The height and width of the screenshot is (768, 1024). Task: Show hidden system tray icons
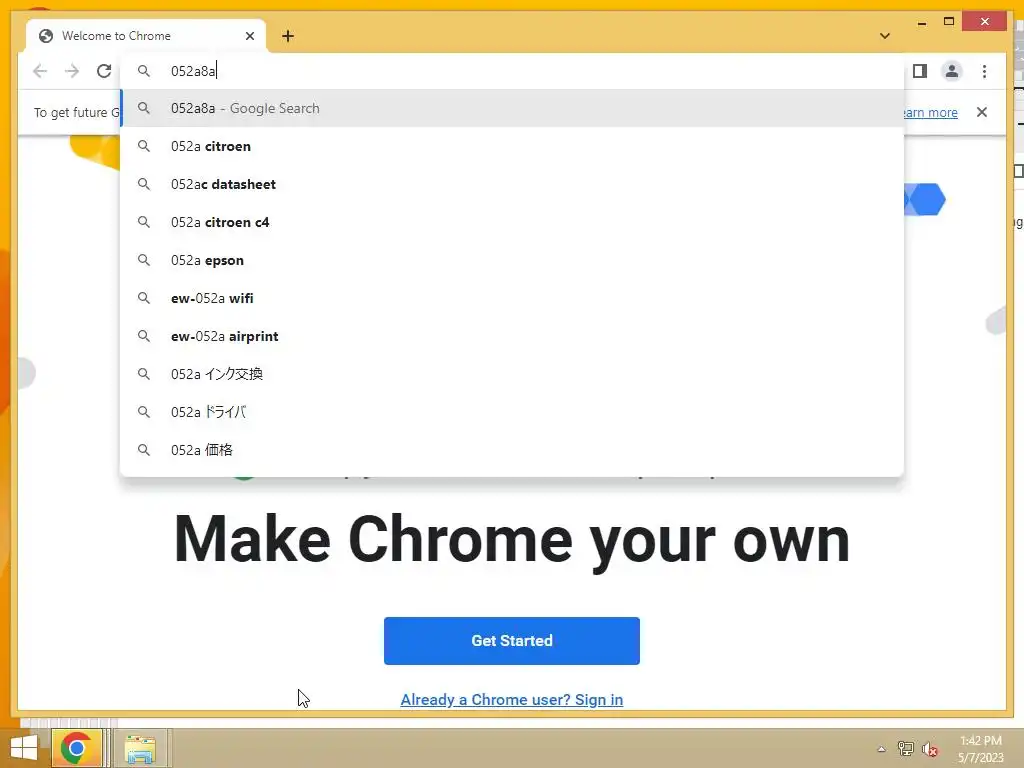(882, 749)
